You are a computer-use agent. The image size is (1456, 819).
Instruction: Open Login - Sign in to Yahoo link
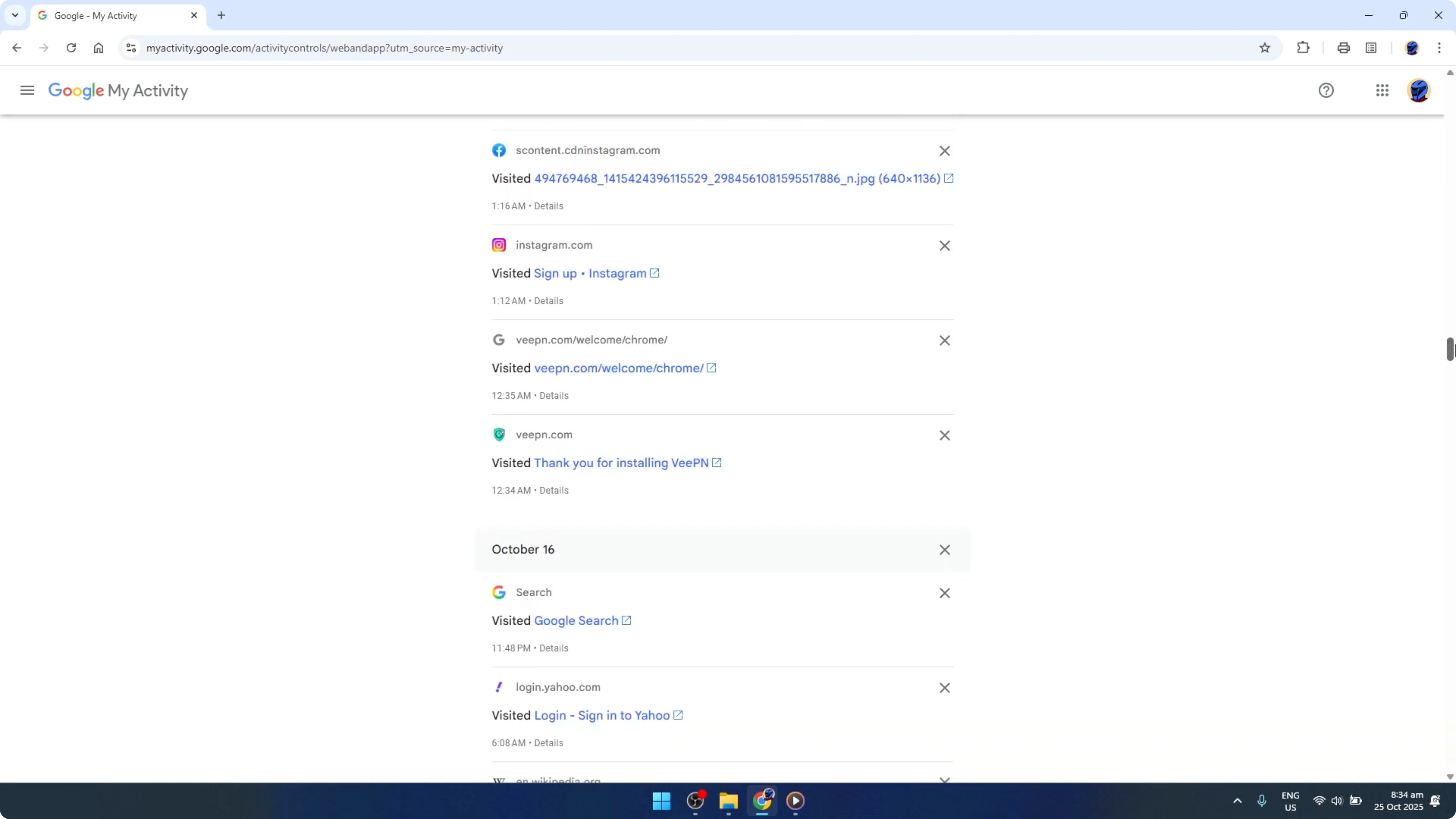[x=608, y=716]
